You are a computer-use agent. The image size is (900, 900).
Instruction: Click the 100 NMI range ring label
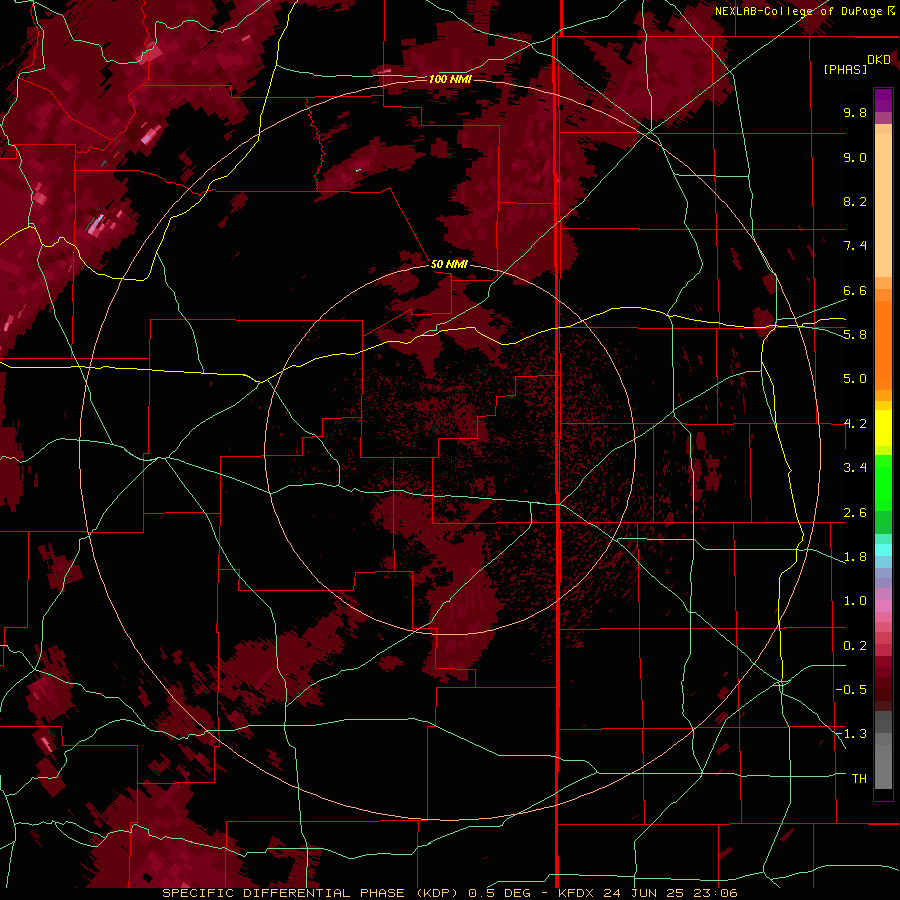point(450,79)
